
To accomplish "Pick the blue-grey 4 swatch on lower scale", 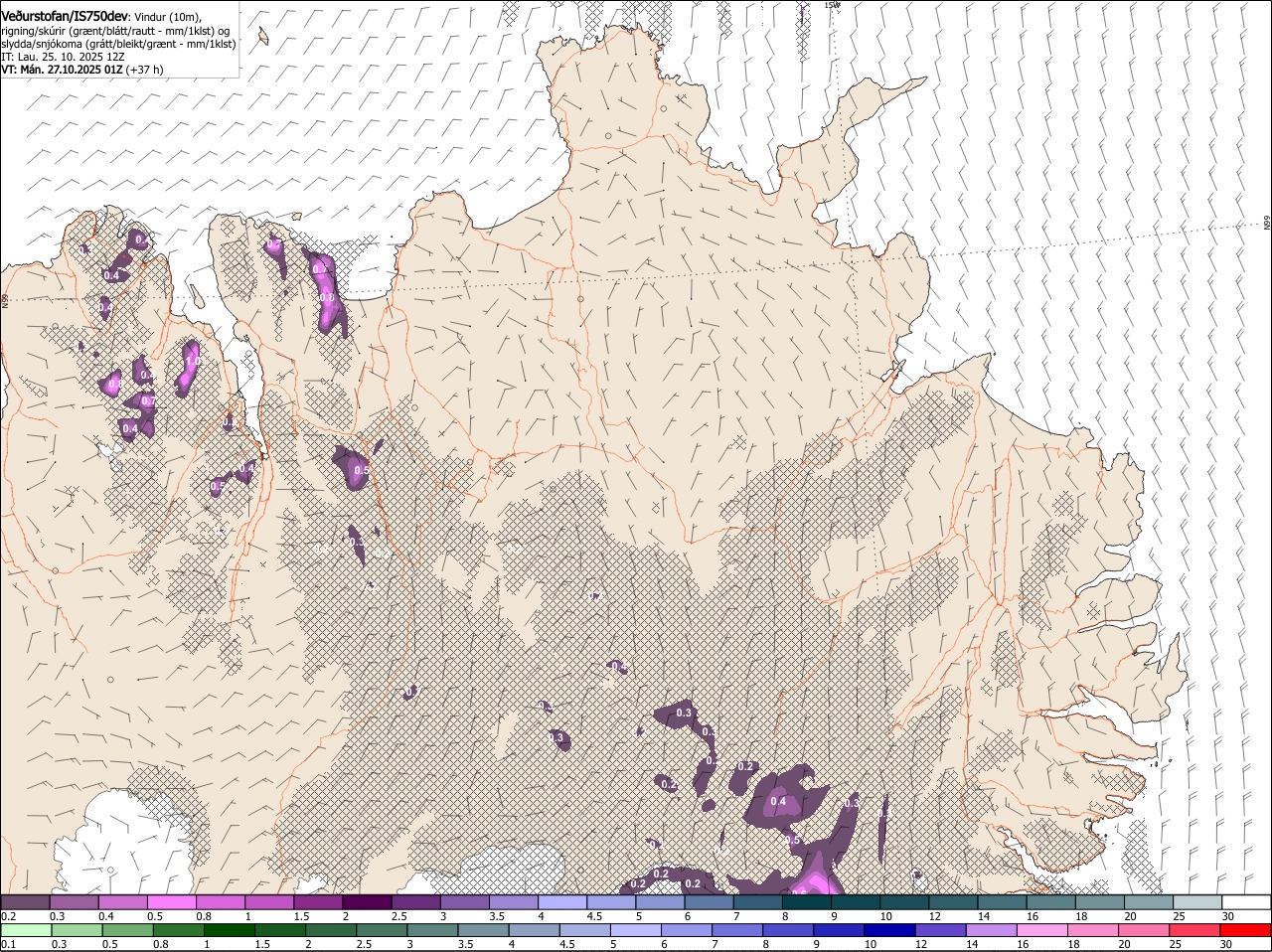I will tap(535, 930).
